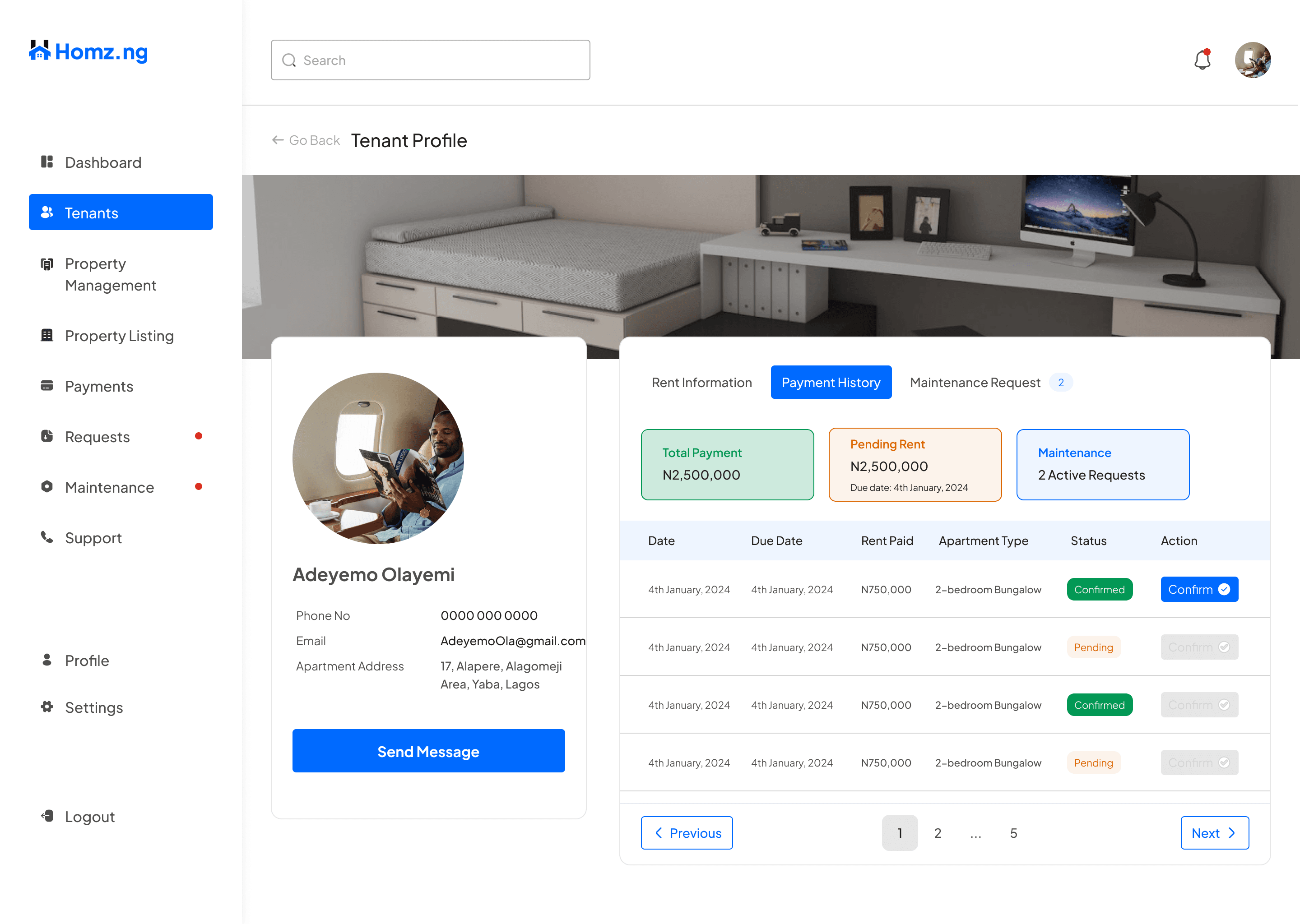Click the Logout icon in sidebar
The image size is (1300, 924).
click(46, 816)
